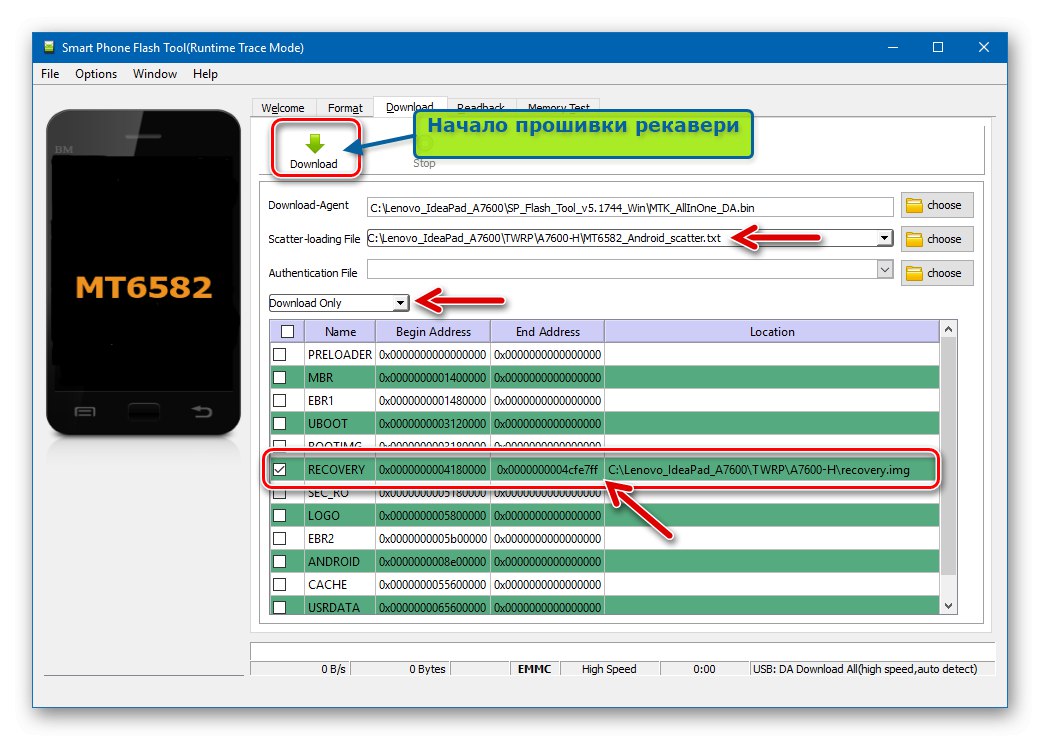
Task: Tick the select-all checkbox in table header
Action: (287, 332)
